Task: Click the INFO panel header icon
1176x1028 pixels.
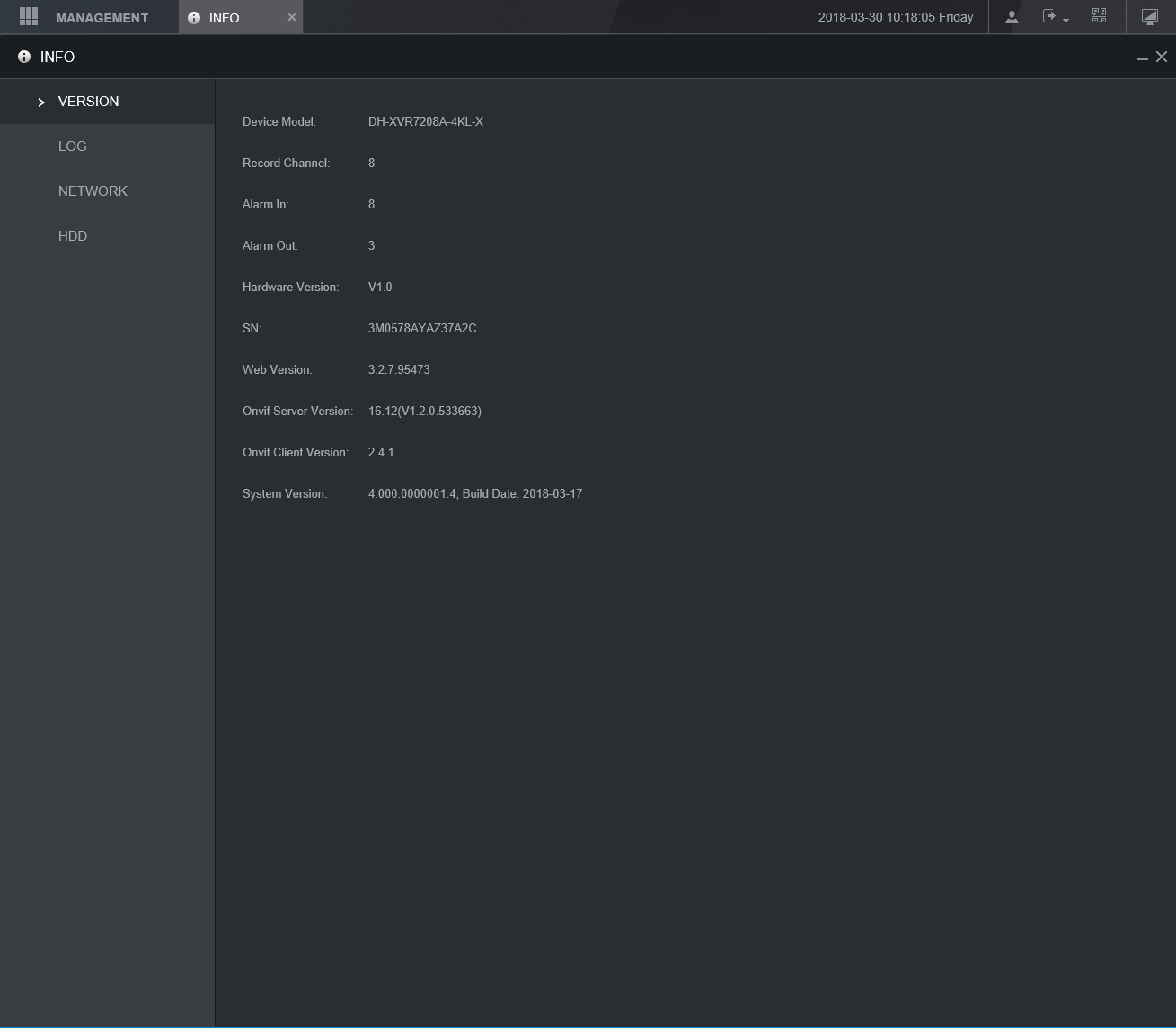Action: pos(24,57)
